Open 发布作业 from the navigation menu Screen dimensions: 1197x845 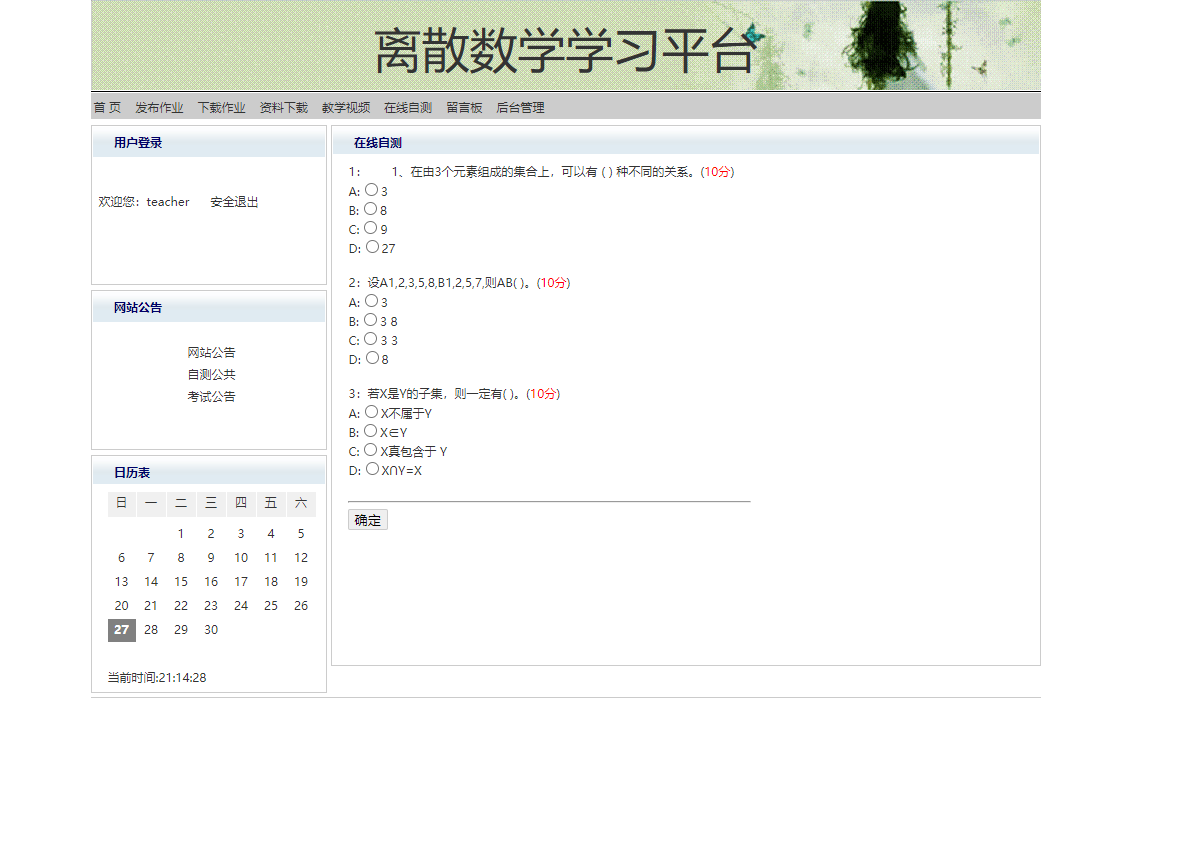click(159, 107)
